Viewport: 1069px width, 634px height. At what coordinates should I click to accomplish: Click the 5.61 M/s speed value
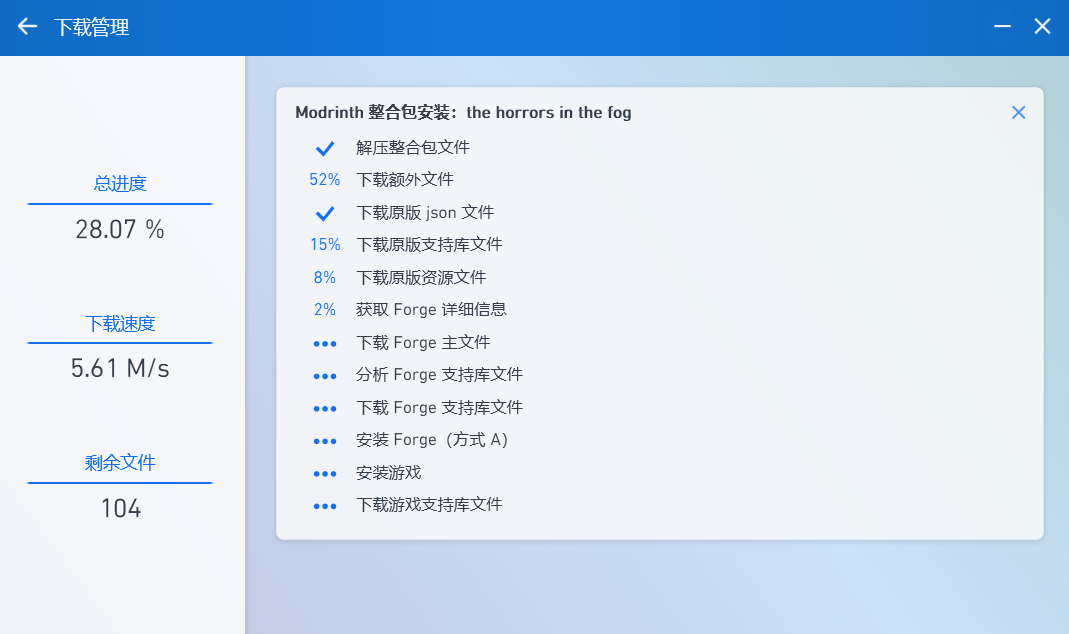[120, 369]
